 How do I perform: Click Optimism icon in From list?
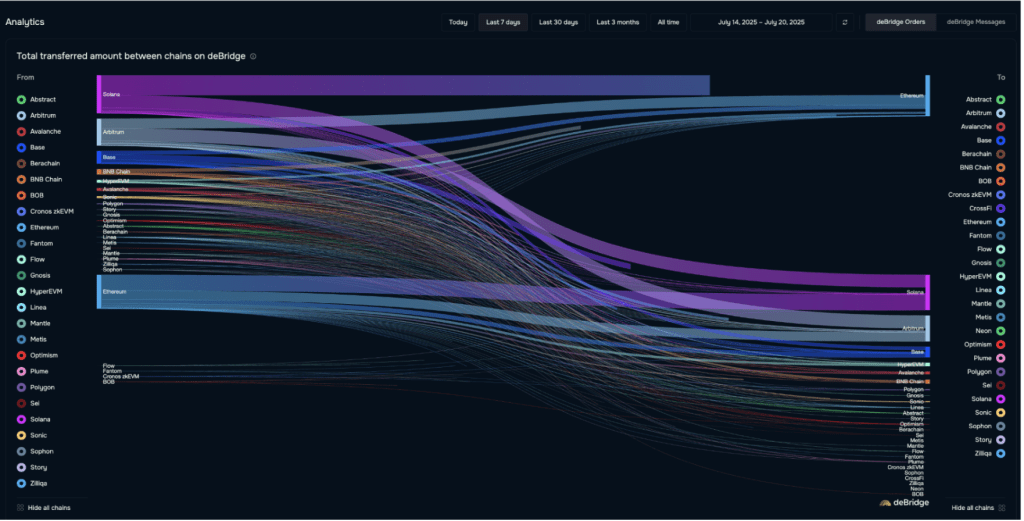(x=22, y=356)
